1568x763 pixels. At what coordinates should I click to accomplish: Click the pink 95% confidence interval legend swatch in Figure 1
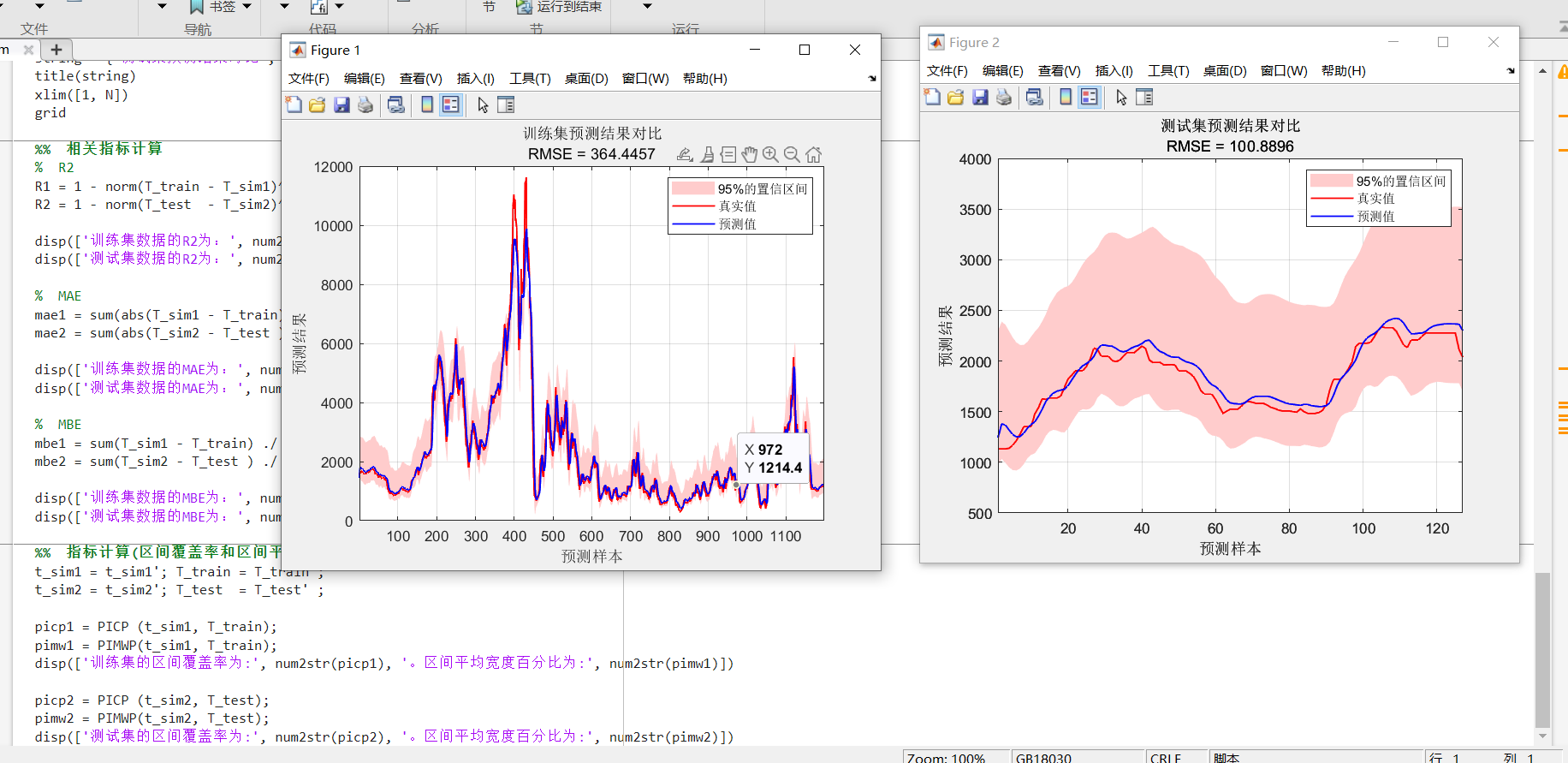pos(692,188)
